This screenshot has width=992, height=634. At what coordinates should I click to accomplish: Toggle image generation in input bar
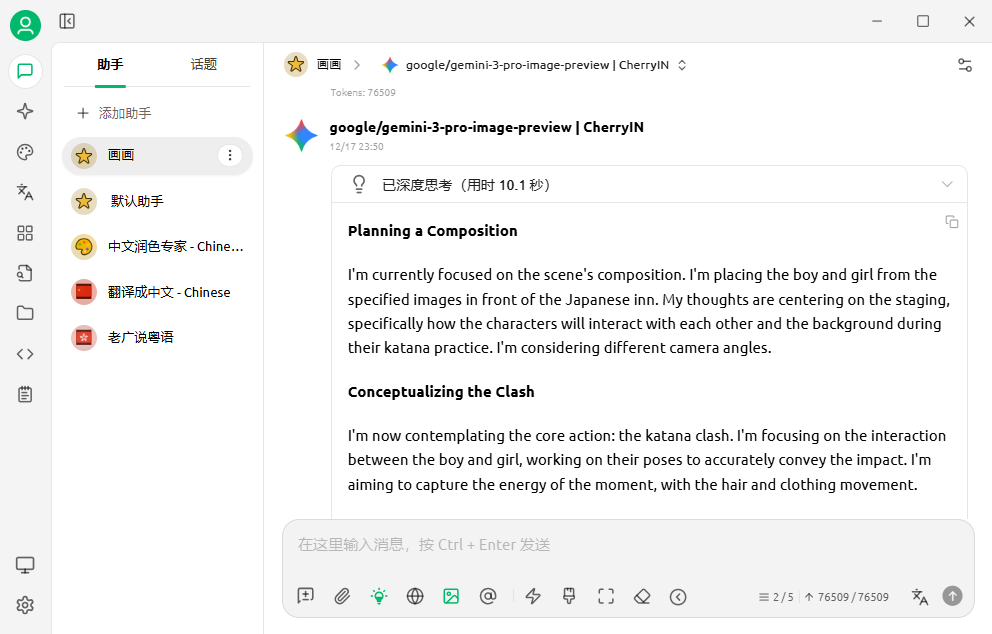pos(451,596)
